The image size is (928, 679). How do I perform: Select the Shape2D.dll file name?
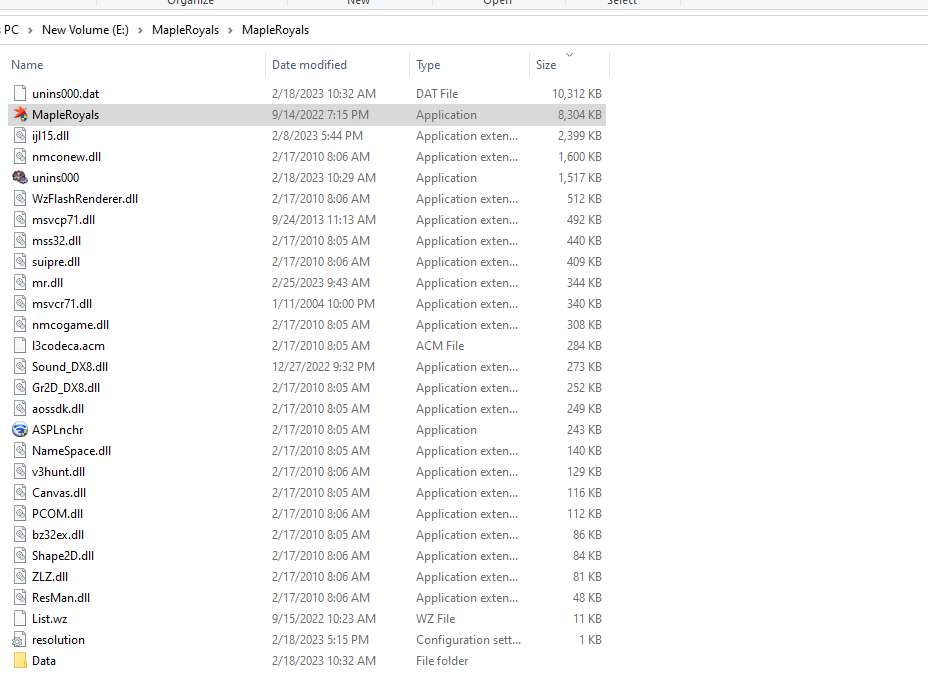(63, 556)
